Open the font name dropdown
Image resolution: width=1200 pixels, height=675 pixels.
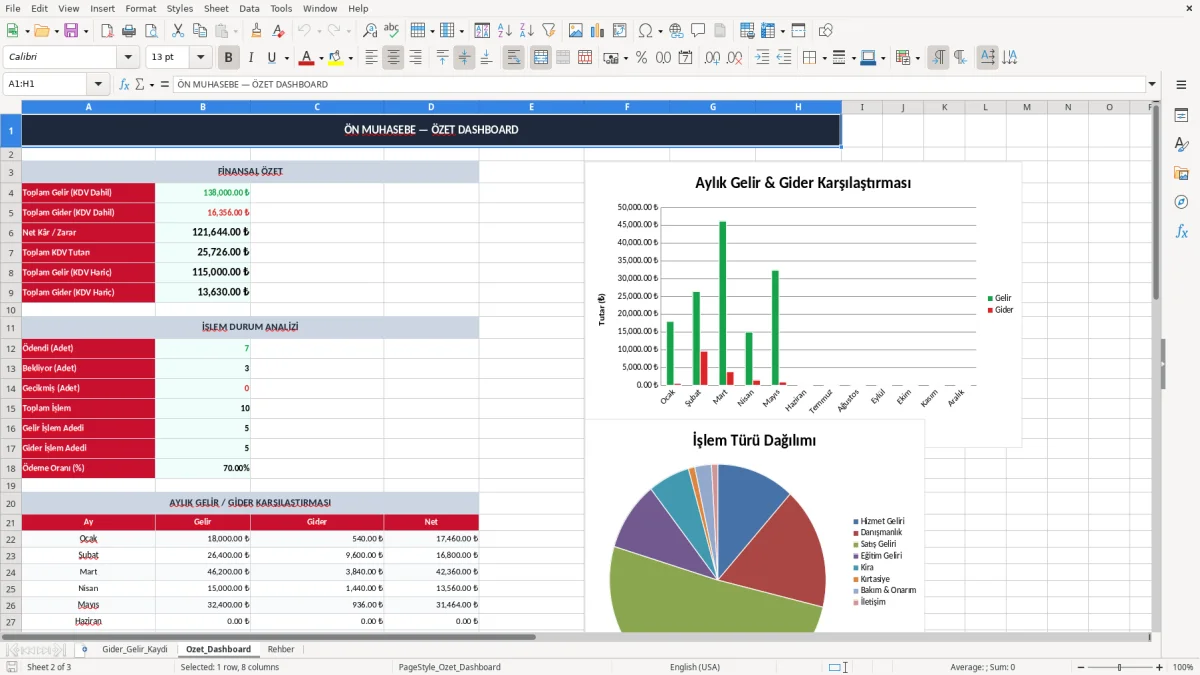point(127,58)
